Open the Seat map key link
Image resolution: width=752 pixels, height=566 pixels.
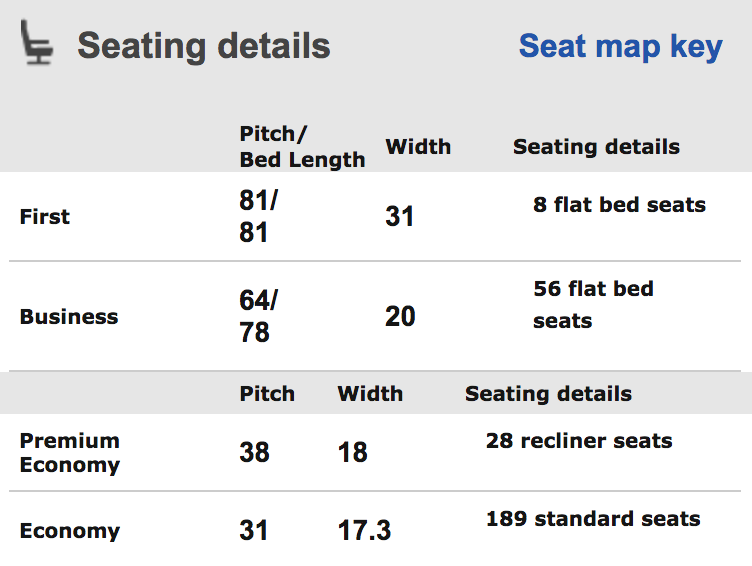coord(621,47)
